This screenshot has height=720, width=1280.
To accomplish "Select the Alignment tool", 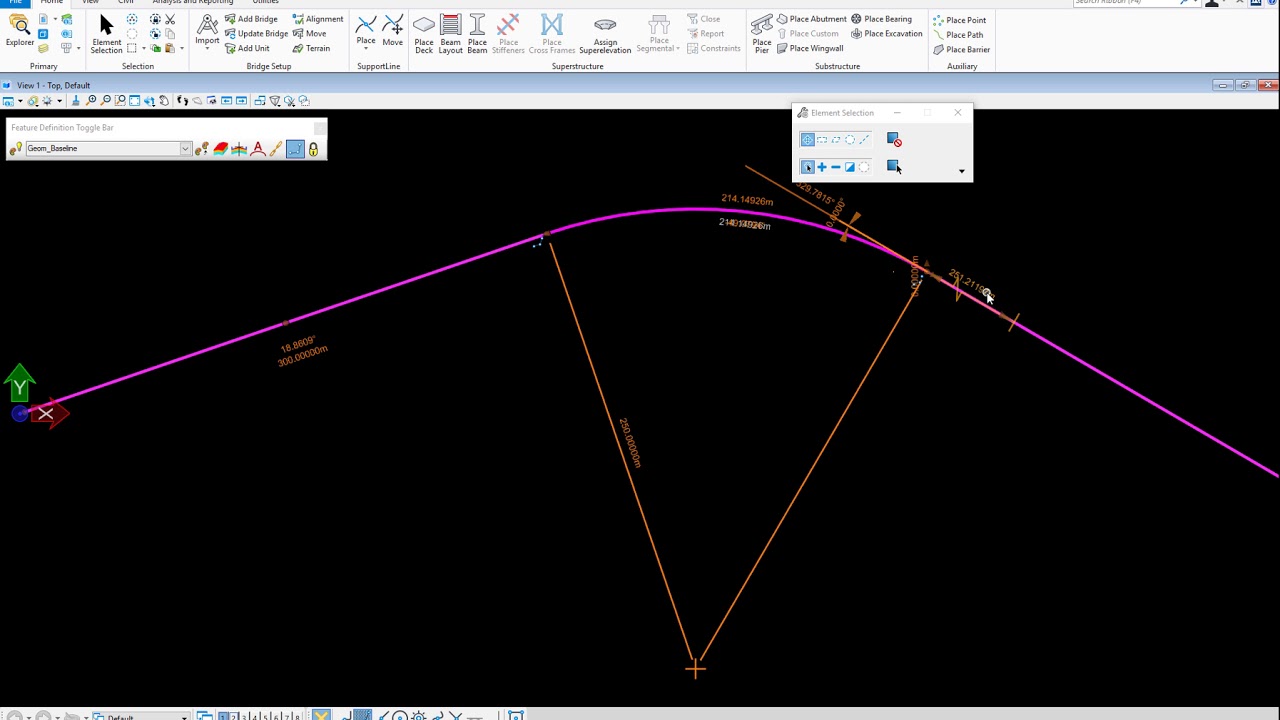I will pyautogui.click(x=317, y=19).
